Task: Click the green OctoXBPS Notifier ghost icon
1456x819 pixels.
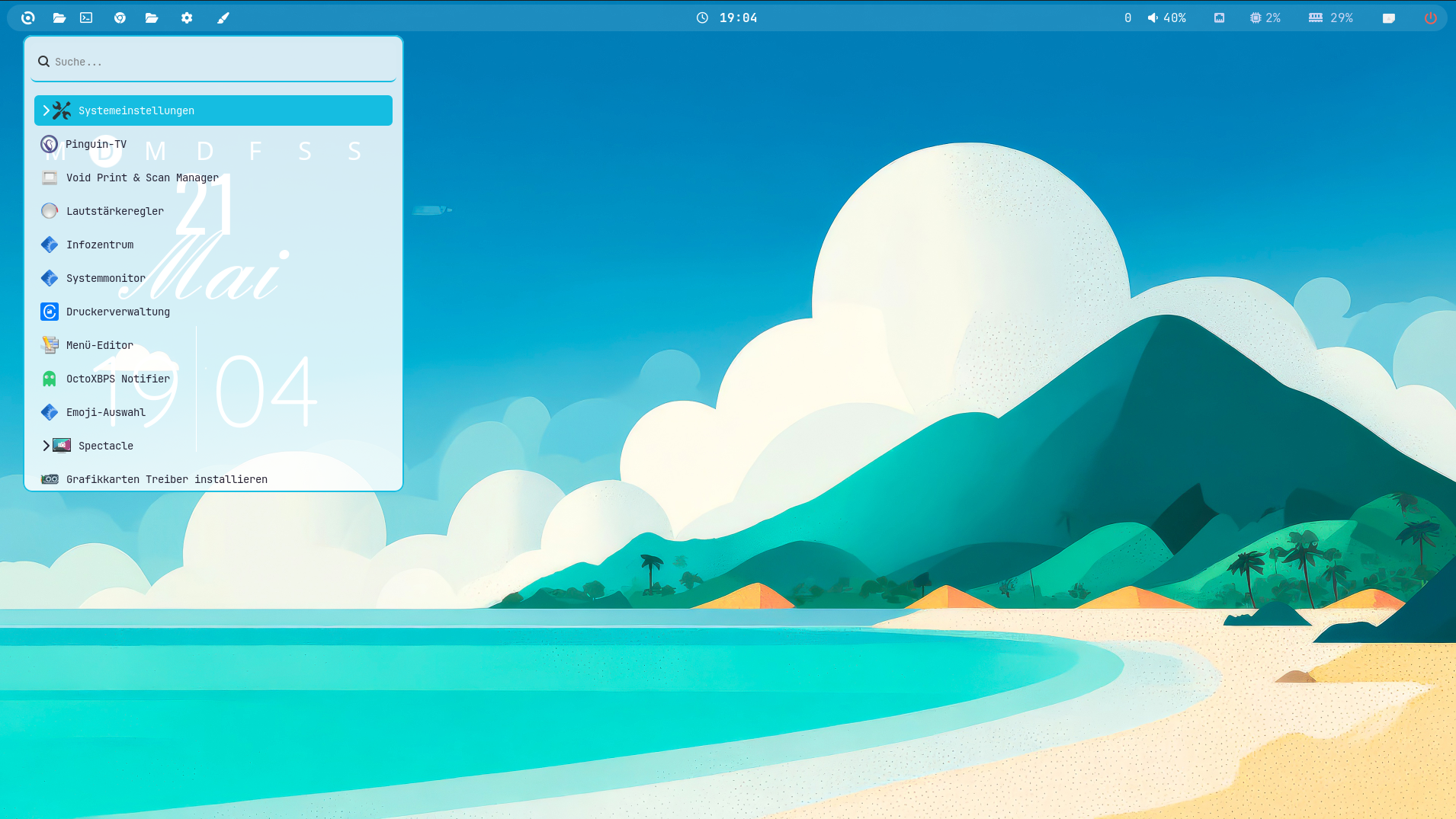Action: pyautogui.click(x=50, y=379)
